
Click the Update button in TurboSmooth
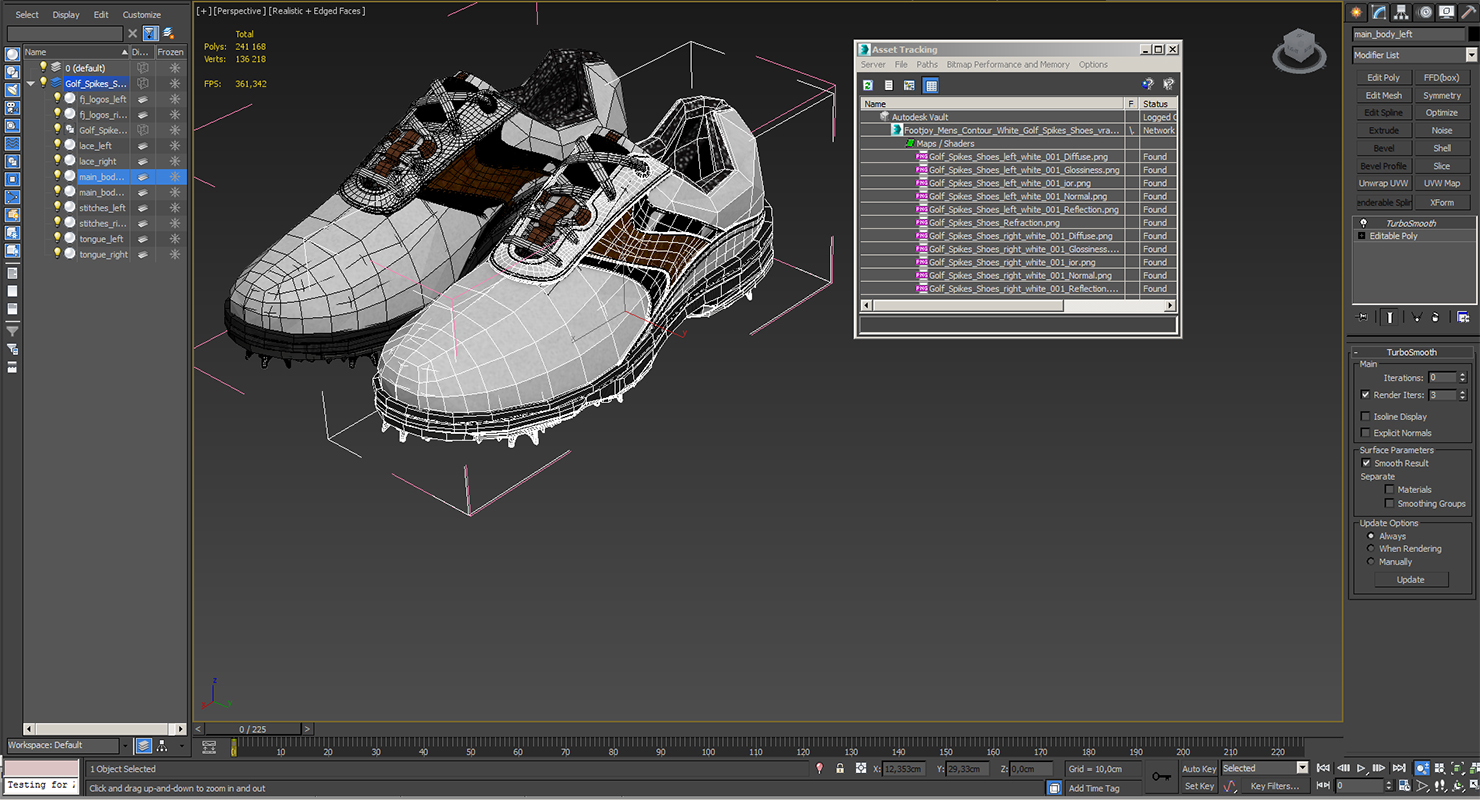click(x=1411, y=580)
